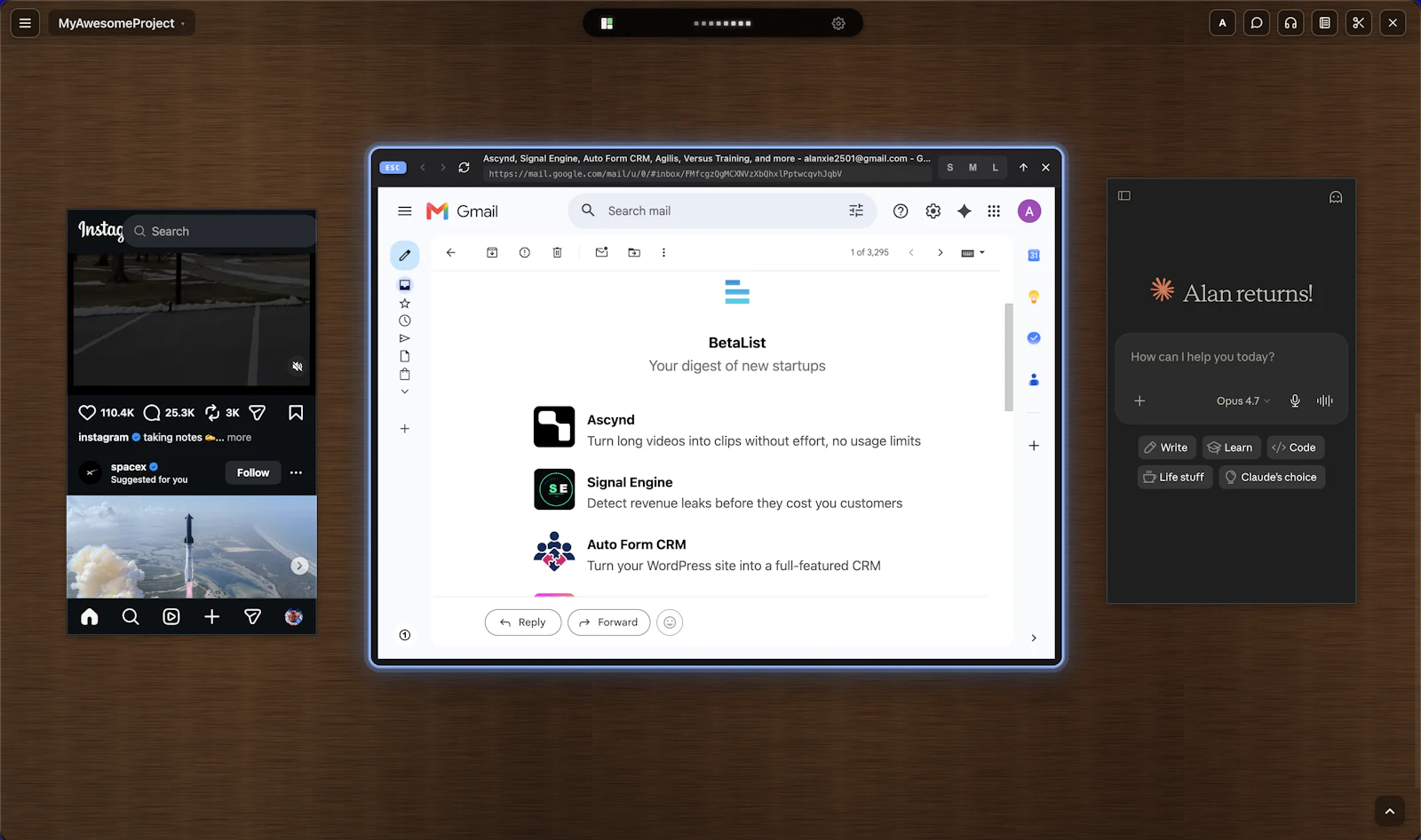Click the Learn suggestion chip in Claude
The height and width of the screenshot is (840, 1421).
point(1231,448)
